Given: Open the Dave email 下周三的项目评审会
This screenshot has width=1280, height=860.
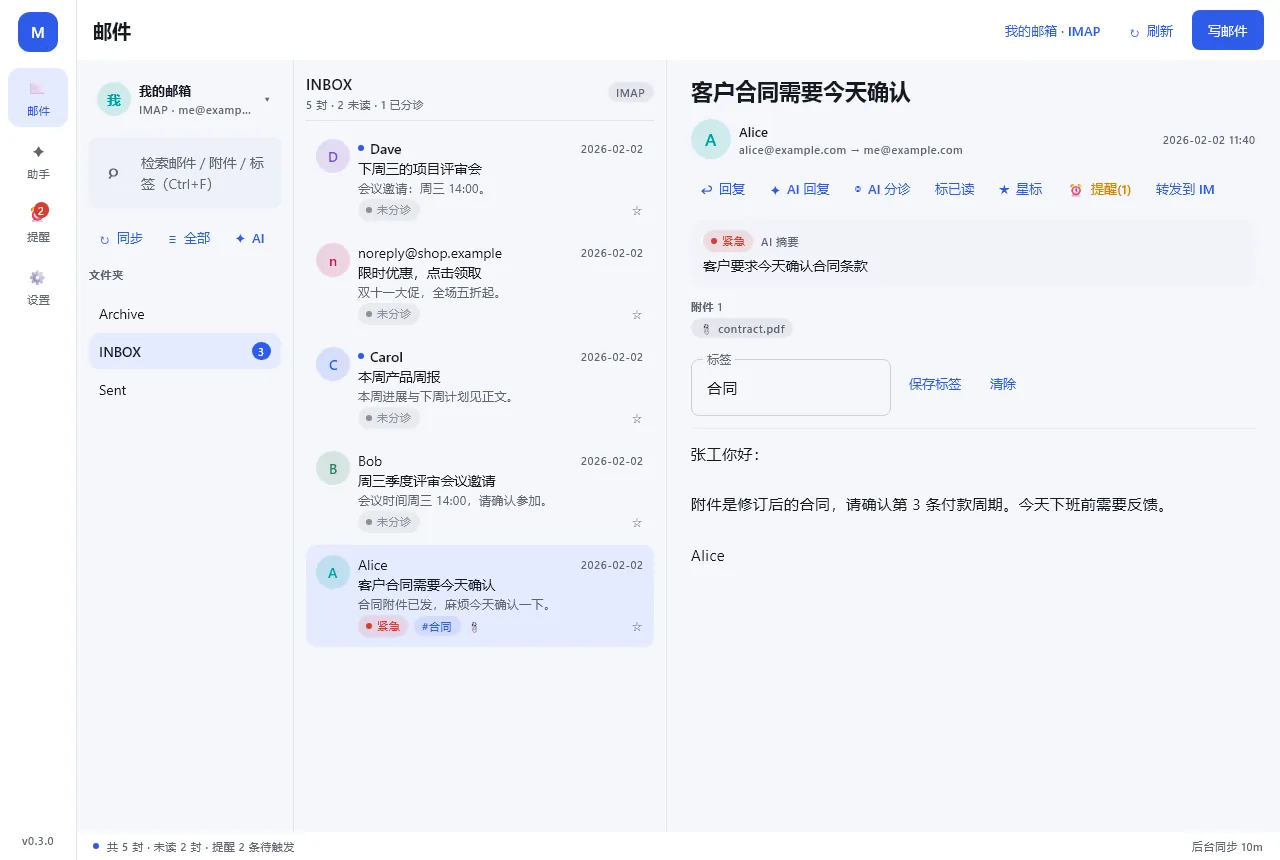Looking at the screenshot, I should [x=480, y=180].
